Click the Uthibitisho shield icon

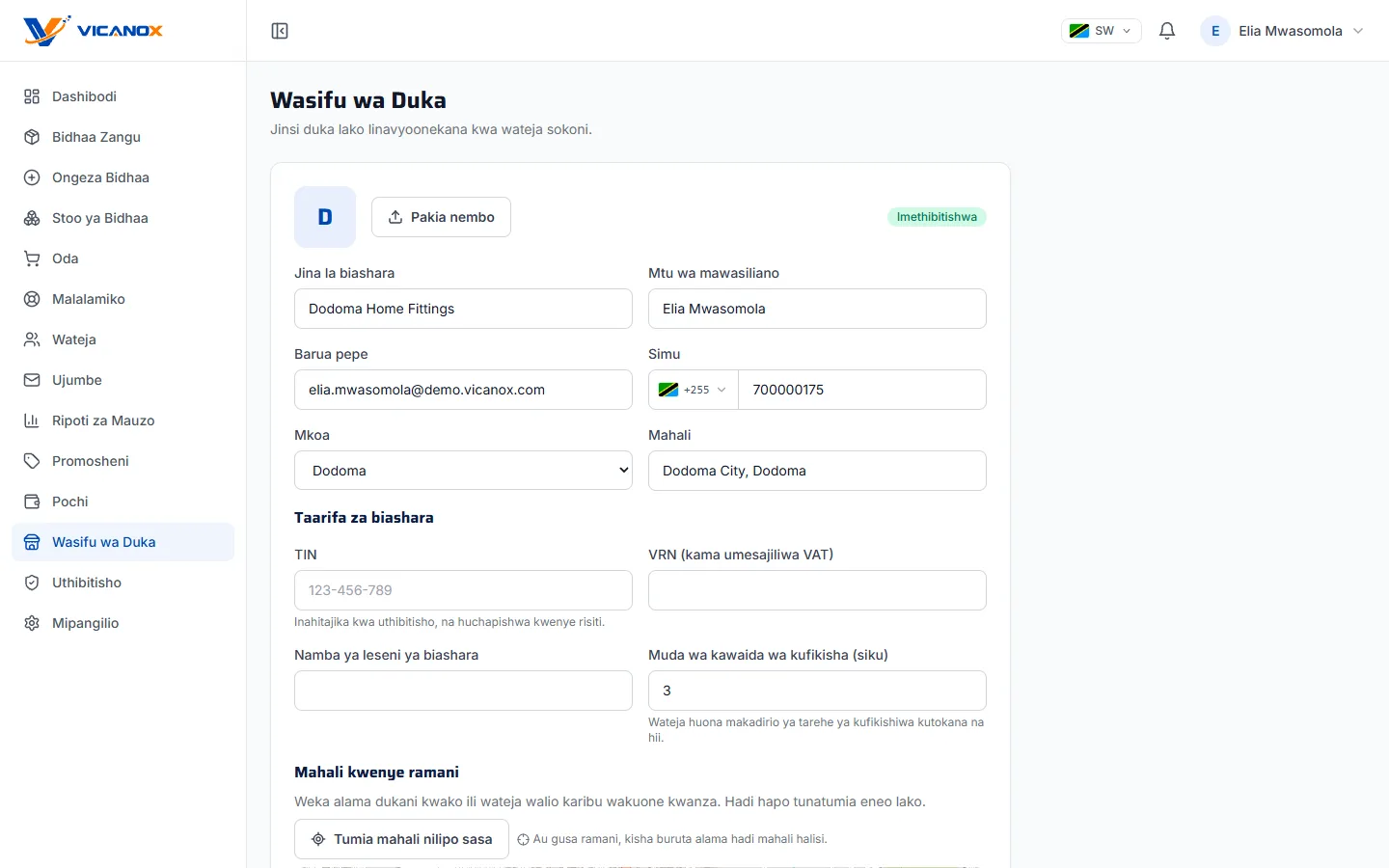32,583
